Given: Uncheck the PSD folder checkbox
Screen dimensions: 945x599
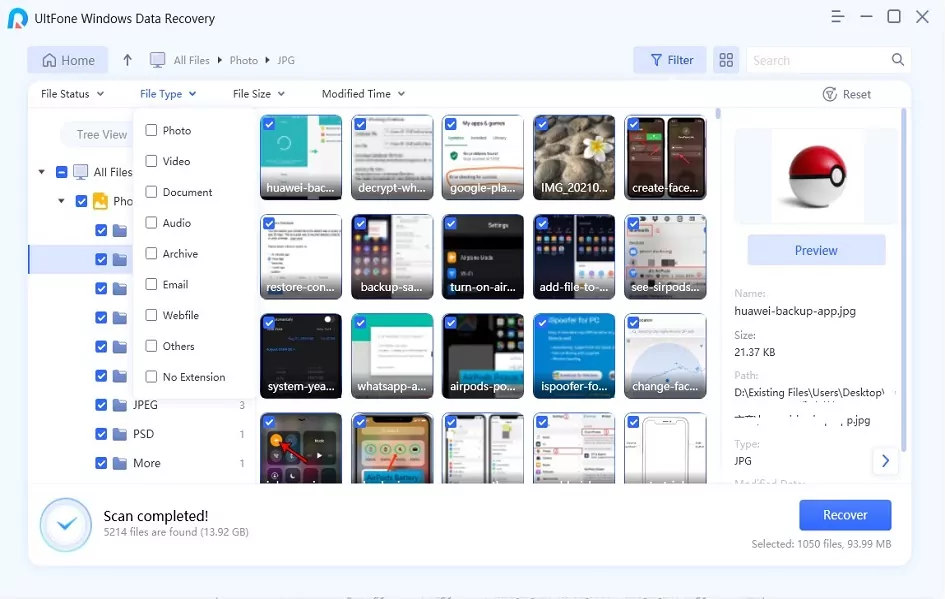Looking at the screenshot, I should (101, 434).
